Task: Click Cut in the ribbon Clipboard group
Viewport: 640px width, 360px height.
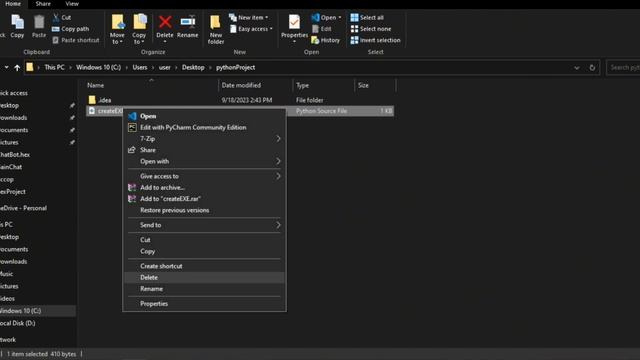Action: (62, 18)
